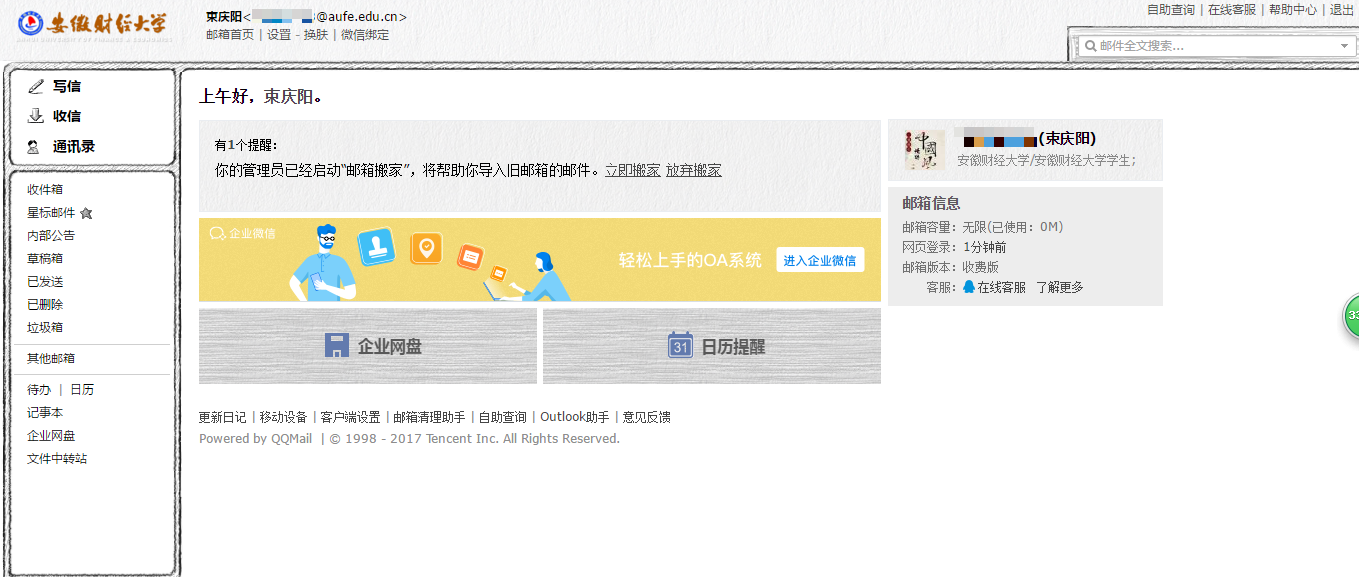Click the receive mail inbox-tray icon
Image resolution: width=1359 pixels, height=577 pixels.
[x=36, y=116]
